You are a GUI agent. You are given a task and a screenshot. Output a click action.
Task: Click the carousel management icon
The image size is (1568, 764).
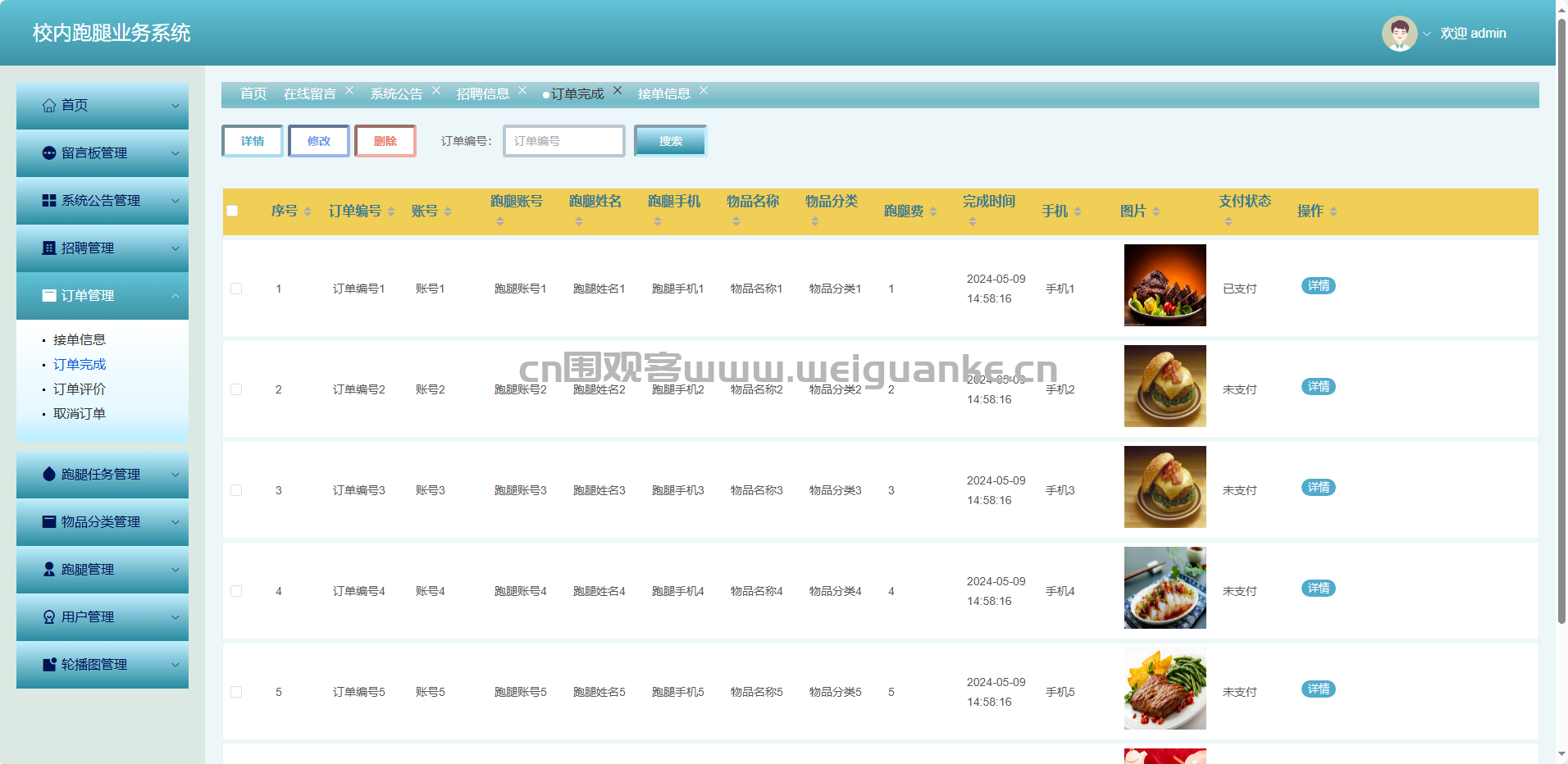coord(49,665)
